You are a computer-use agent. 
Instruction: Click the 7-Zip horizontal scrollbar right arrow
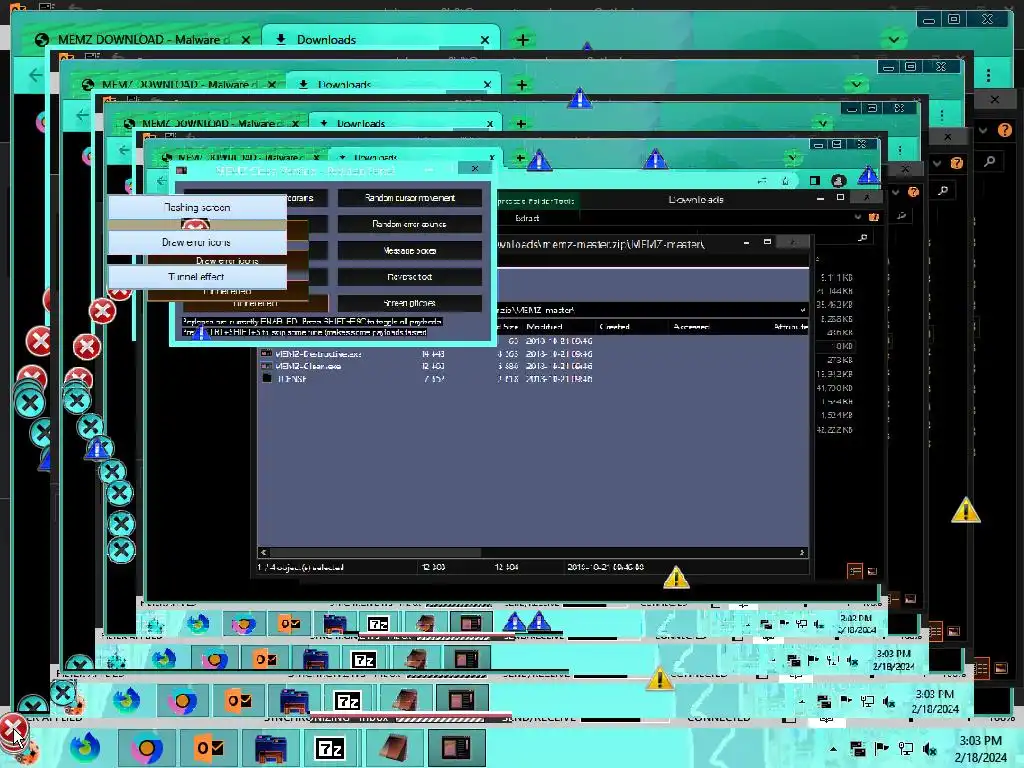click(802, 552)
